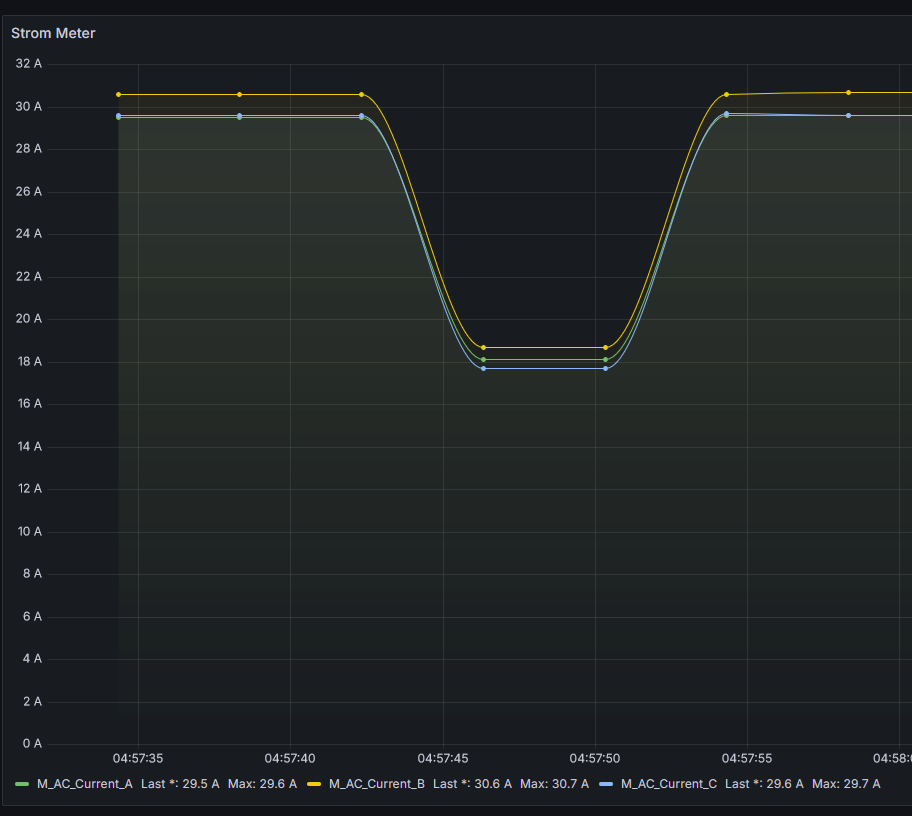Click the Last *: 30.6 A legend value

click(x=472, y=784)
